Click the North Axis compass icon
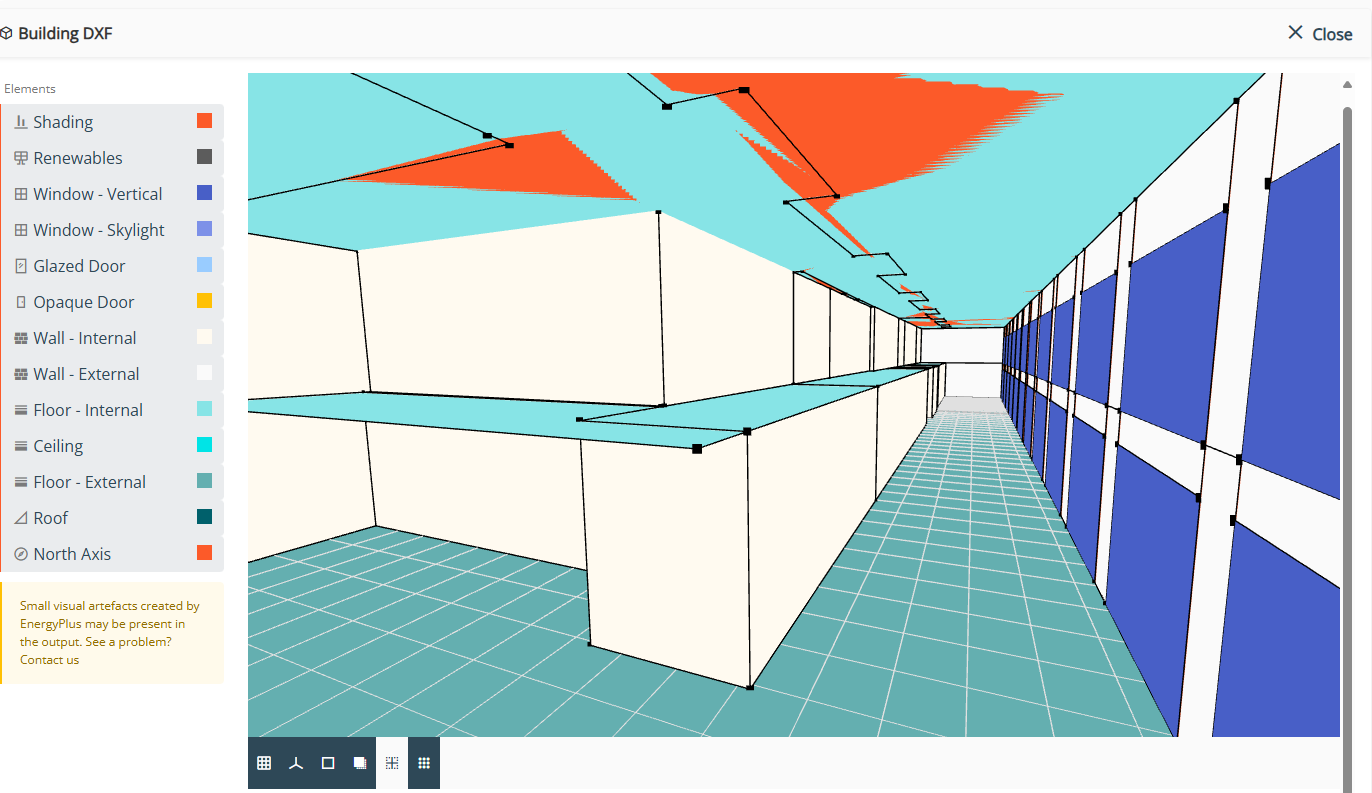This screenshot has height=793, width=1372. click(21, 554)
